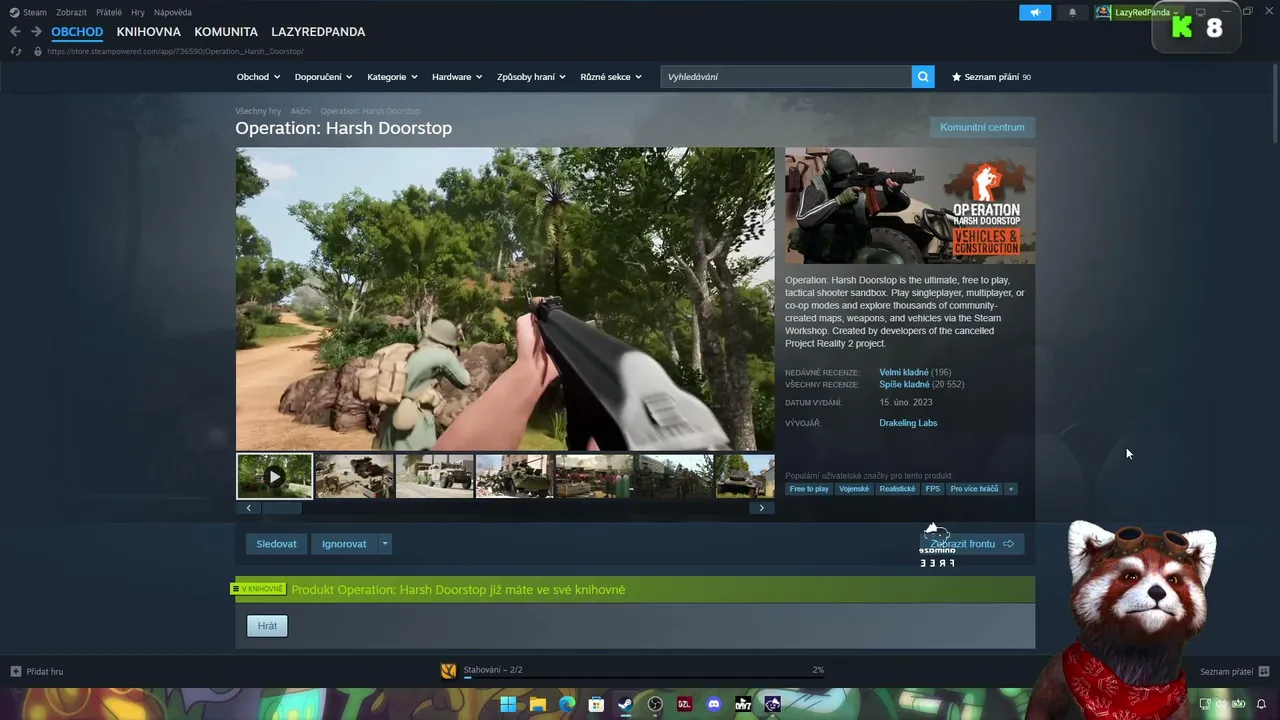Click the Windows notification bell in the tray
1280x720 pixels.
click(1261, 704)
